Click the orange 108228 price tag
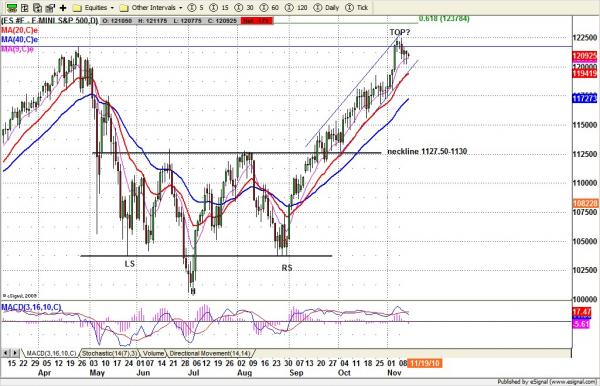Image resolution: width=600 pixels, height=386 pixels. (x=585, y=203)
